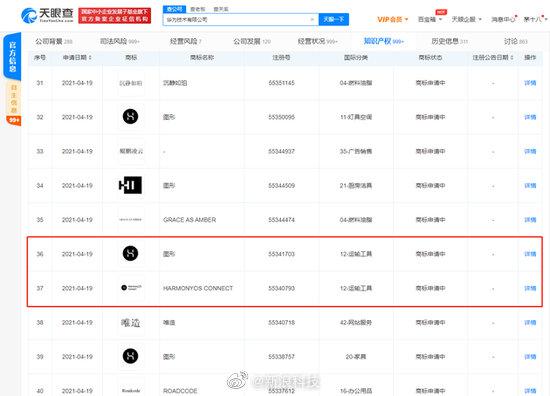This screenshot has width=550, height=396.
Task: Click the ROADCODE trademark name
Action: click(180, 391)
